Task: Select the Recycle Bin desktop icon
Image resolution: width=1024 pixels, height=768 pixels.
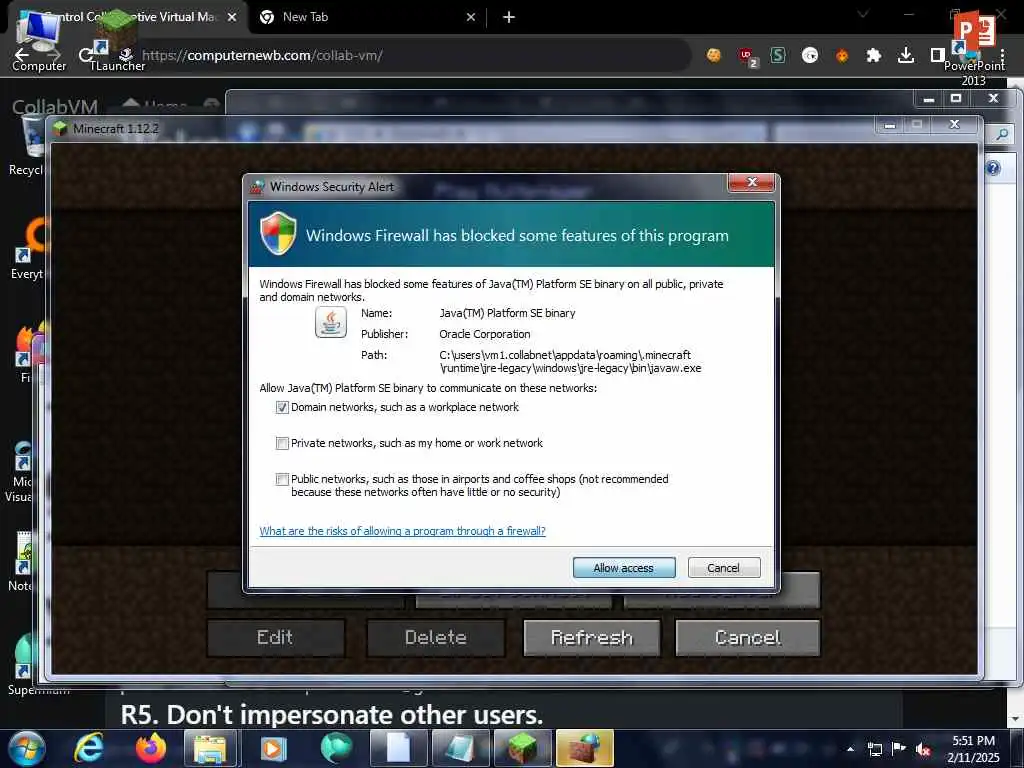Action: click(x=25, y=145)
